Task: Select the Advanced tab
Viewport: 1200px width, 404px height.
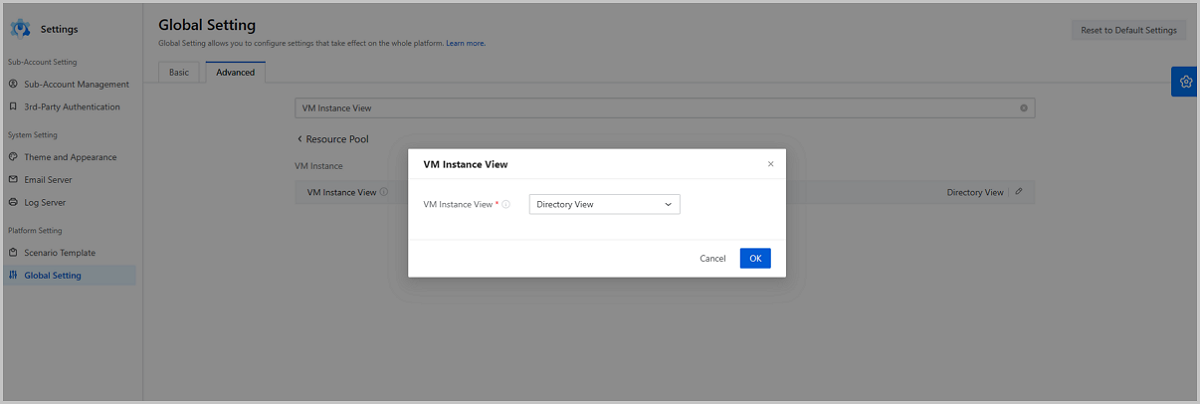Action: tap(235, 72)
